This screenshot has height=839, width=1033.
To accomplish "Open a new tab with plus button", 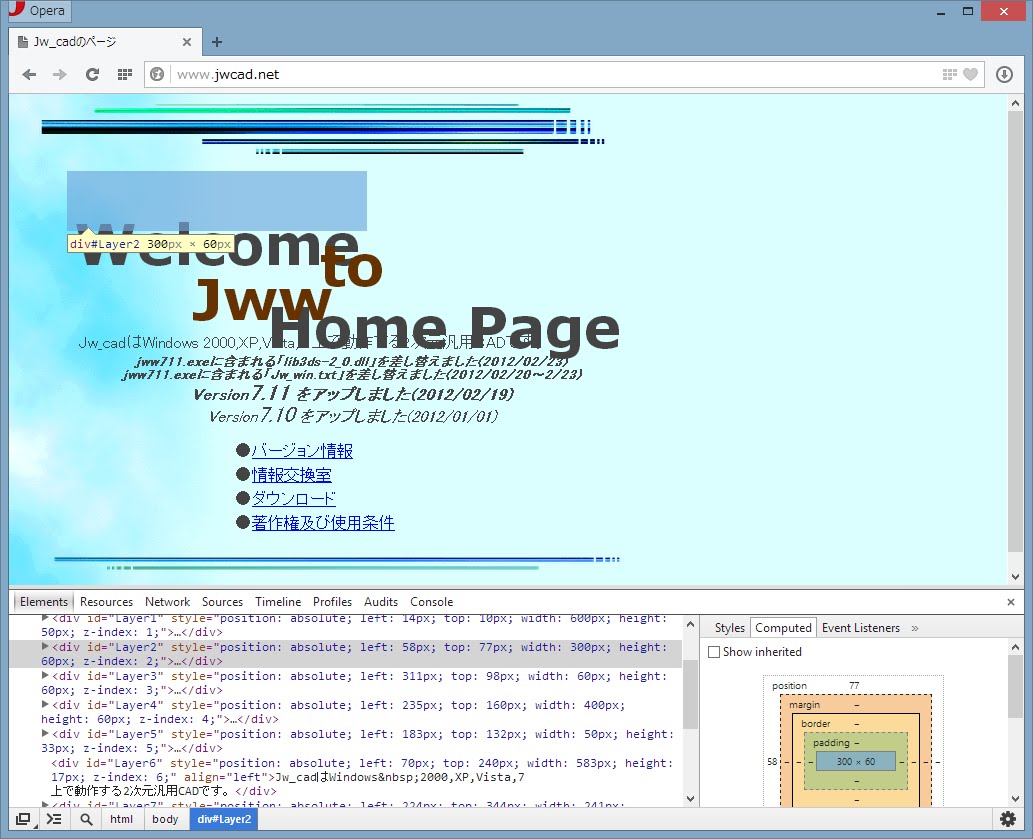I will (217, 42).
